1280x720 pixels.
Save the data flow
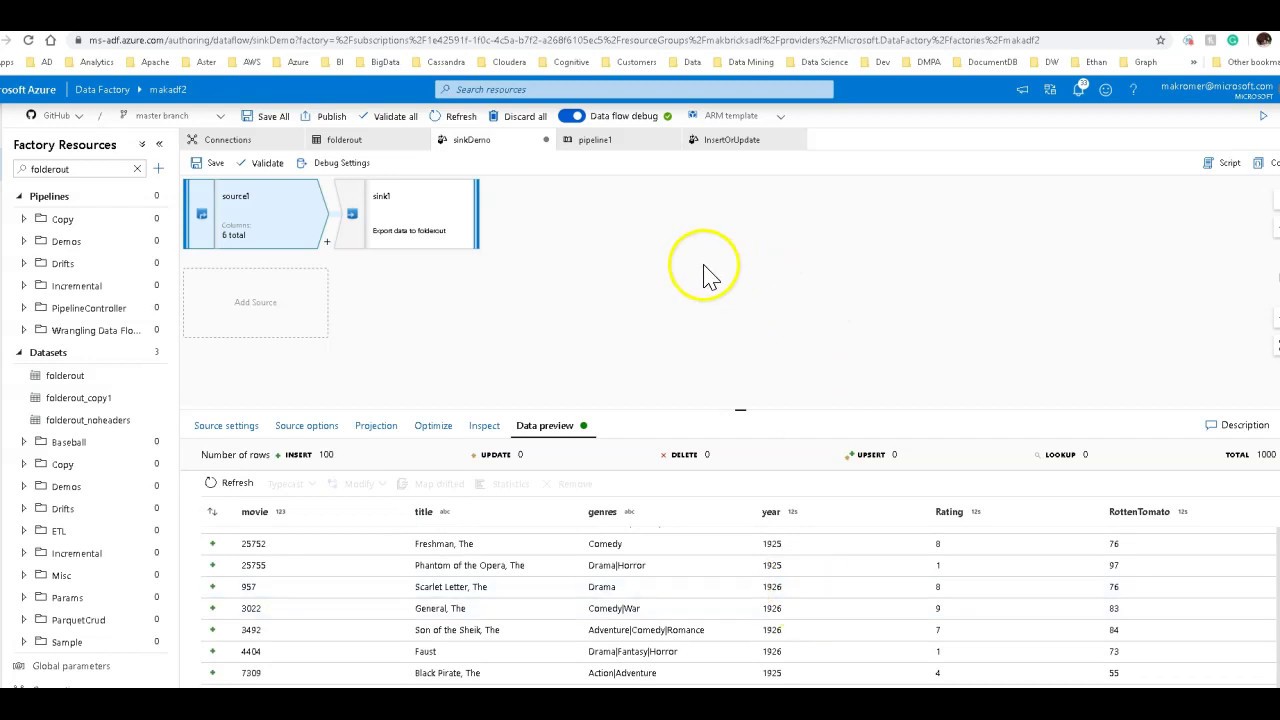(x=208, y=163)
